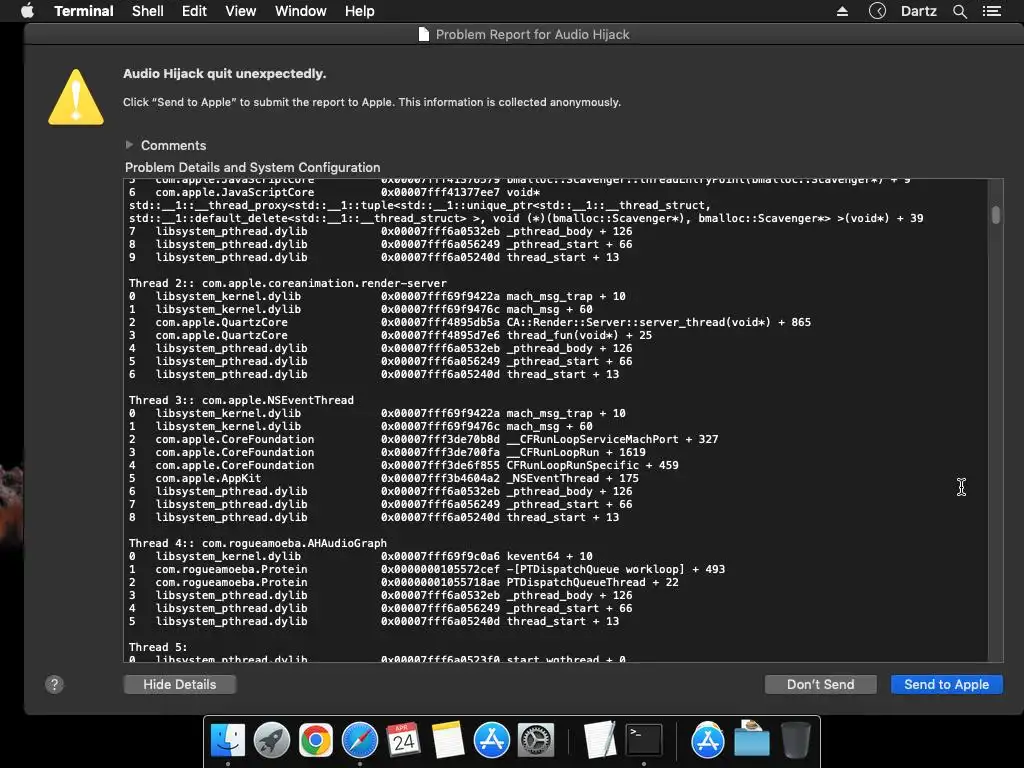Click the 'CFRunLoopRunSpecific + 459' entry

tap(592, 465)
